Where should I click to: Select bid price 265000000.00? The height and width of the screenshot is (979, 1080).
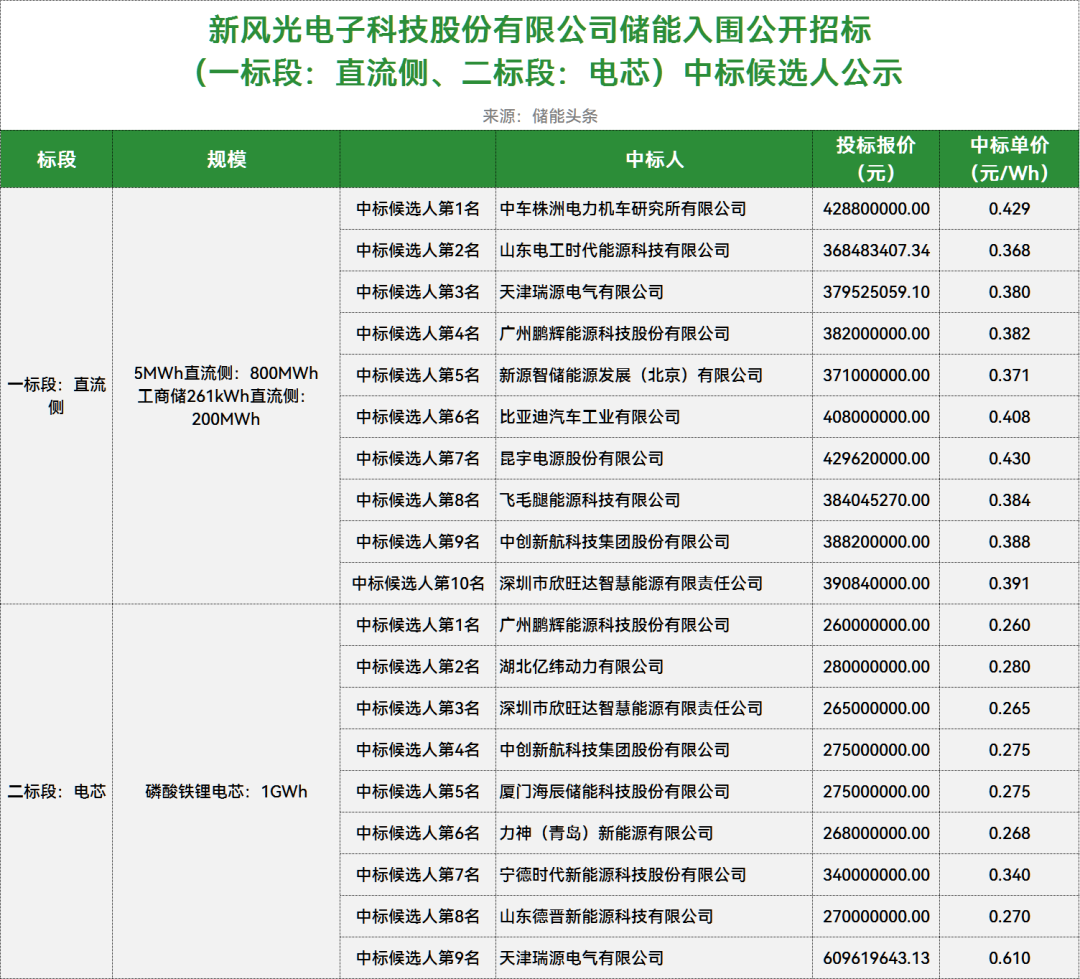tap(876, 708)
